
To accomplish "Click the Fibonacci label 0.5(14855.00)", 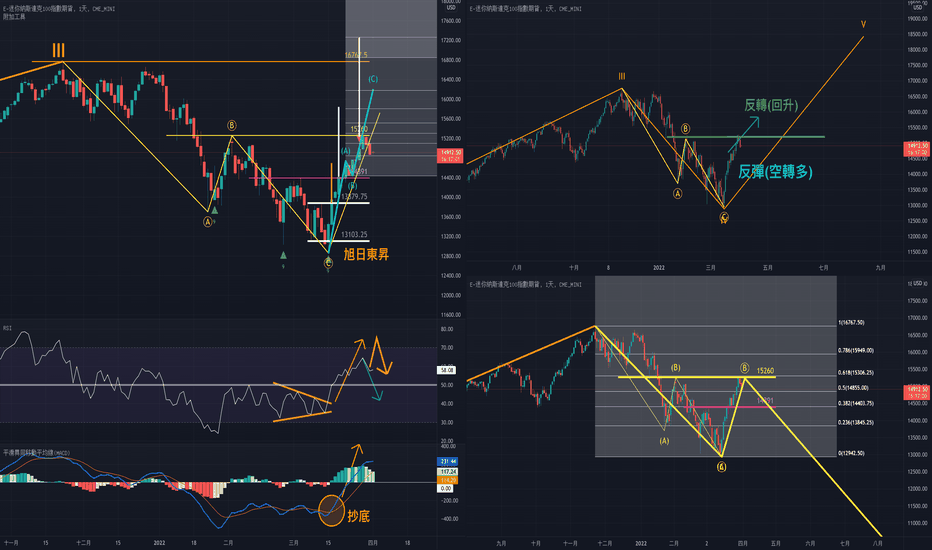I will tap(854, 388).
